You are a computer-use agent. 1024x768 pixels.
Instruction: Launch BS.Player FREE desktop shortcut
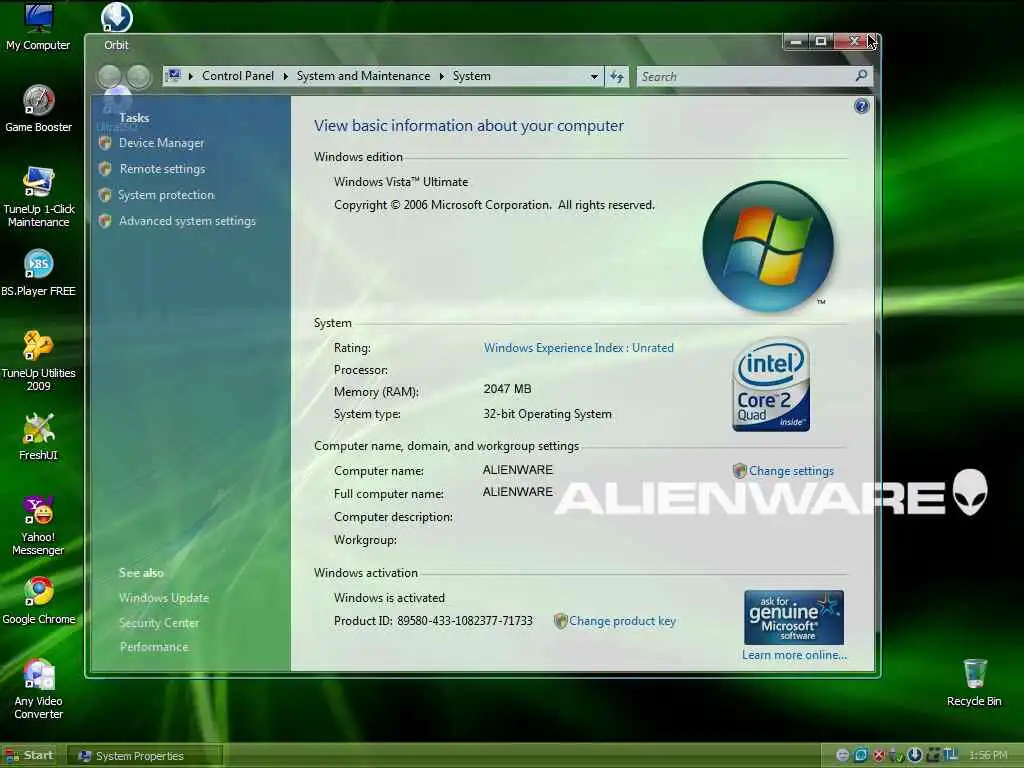pos(38,273)
